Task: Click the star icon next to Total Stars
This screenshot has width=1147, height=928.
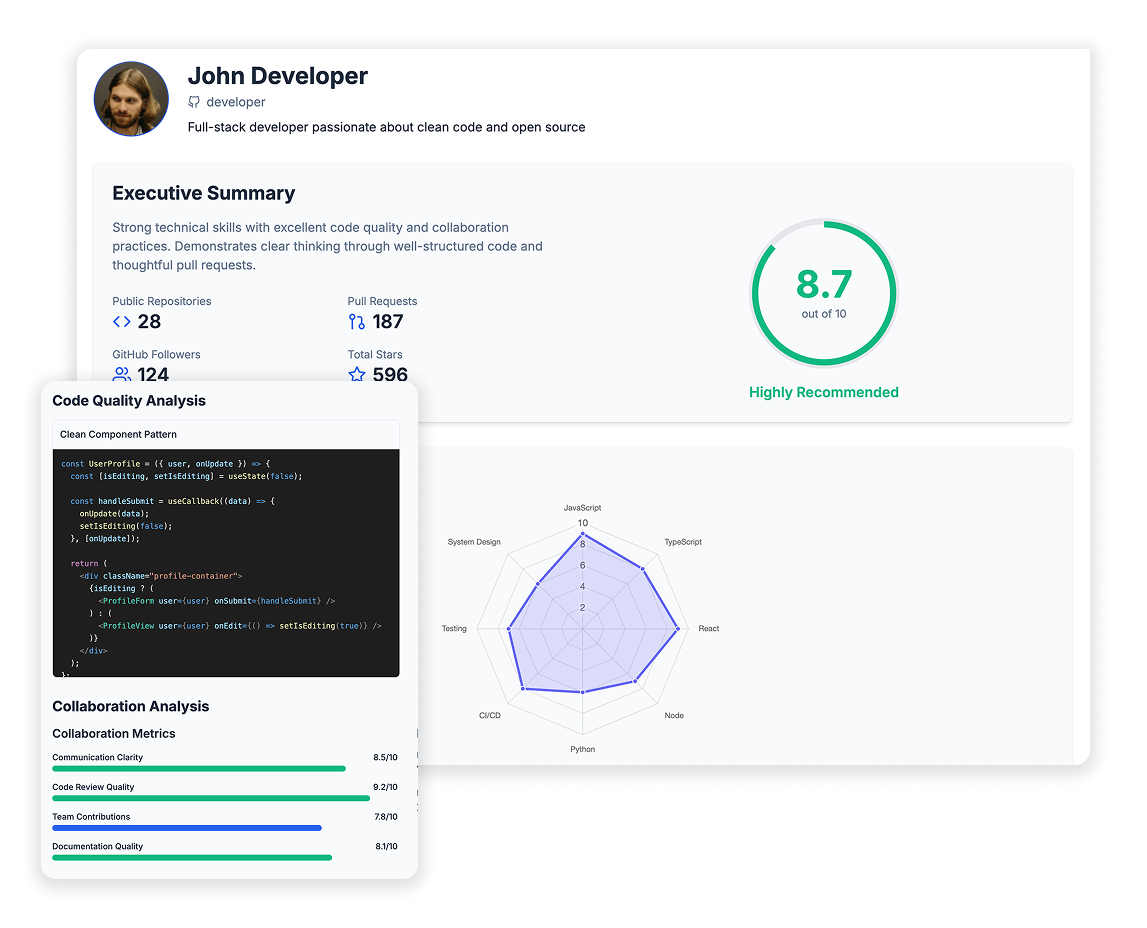Action: [x=356, y=374]
